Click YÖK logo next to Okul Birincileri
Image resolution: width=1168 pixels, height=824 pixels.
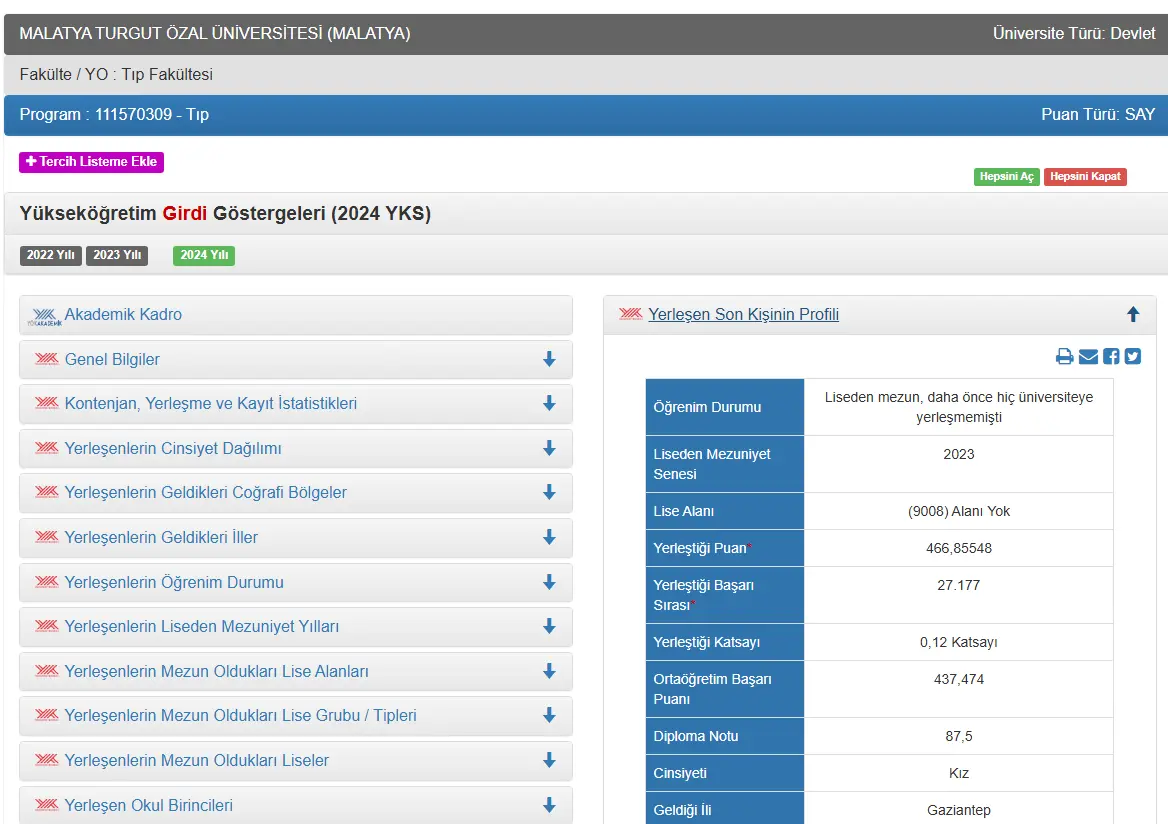(x=46, y=804)
